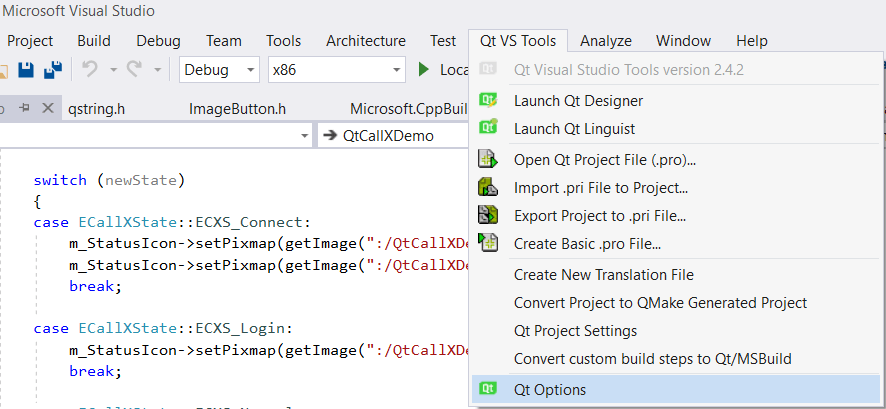Screen dimensions: 886x409
Task: Click 'ECXS_Login' case label
Action: coord(241,329)
